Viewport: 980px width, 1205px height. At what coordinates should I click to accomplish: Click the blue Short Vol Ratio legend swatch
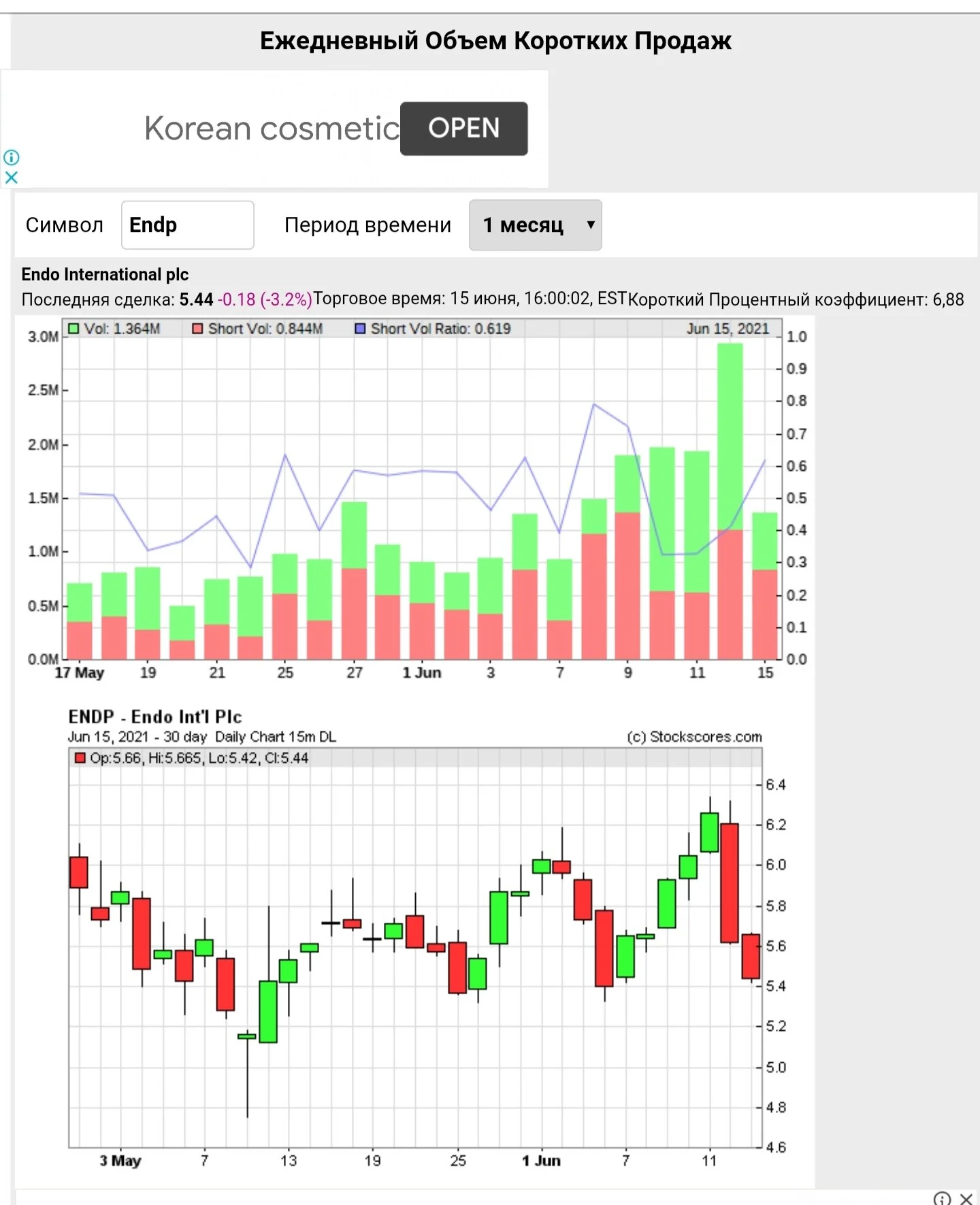[360, 329]
